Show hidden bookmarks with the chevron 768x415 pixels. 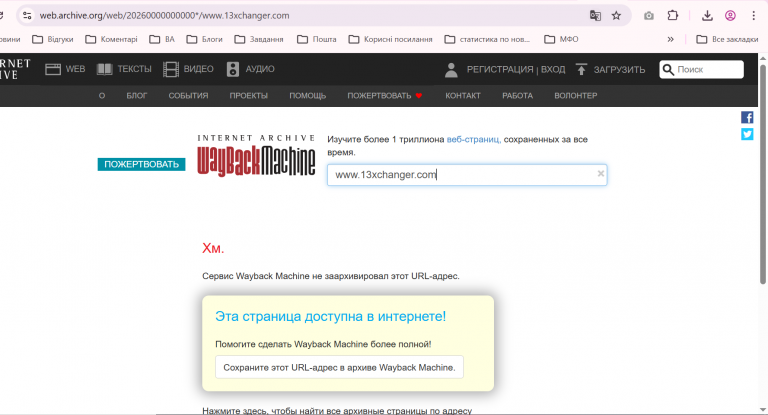671,39
